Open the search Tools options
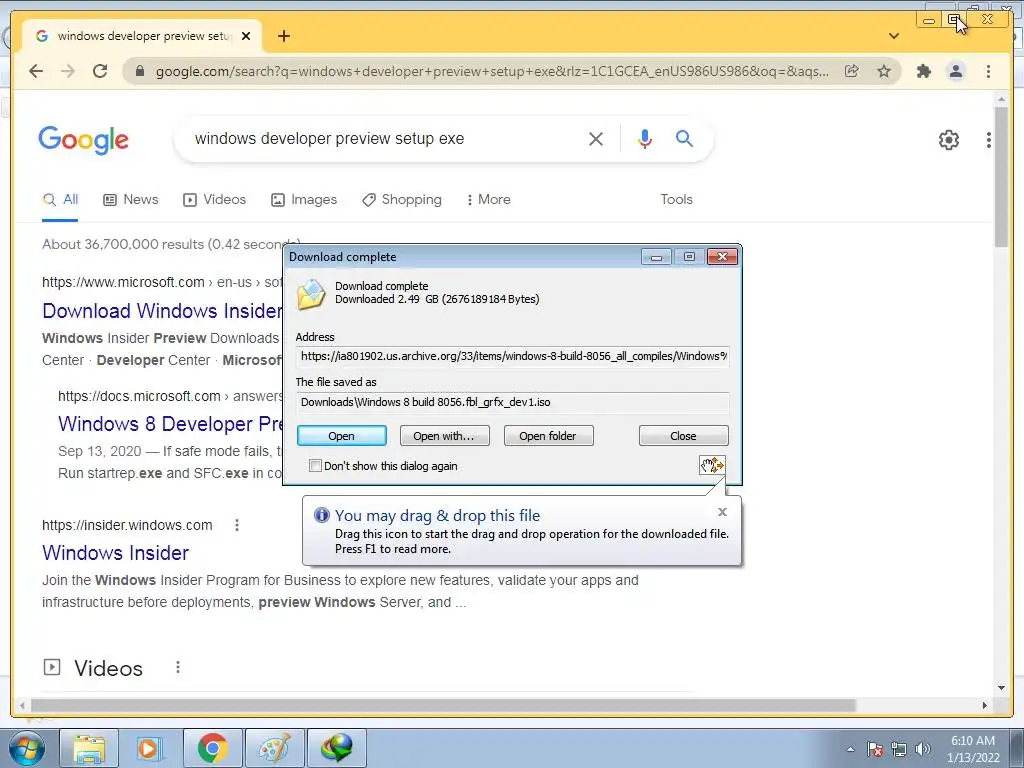 [676, 200]
